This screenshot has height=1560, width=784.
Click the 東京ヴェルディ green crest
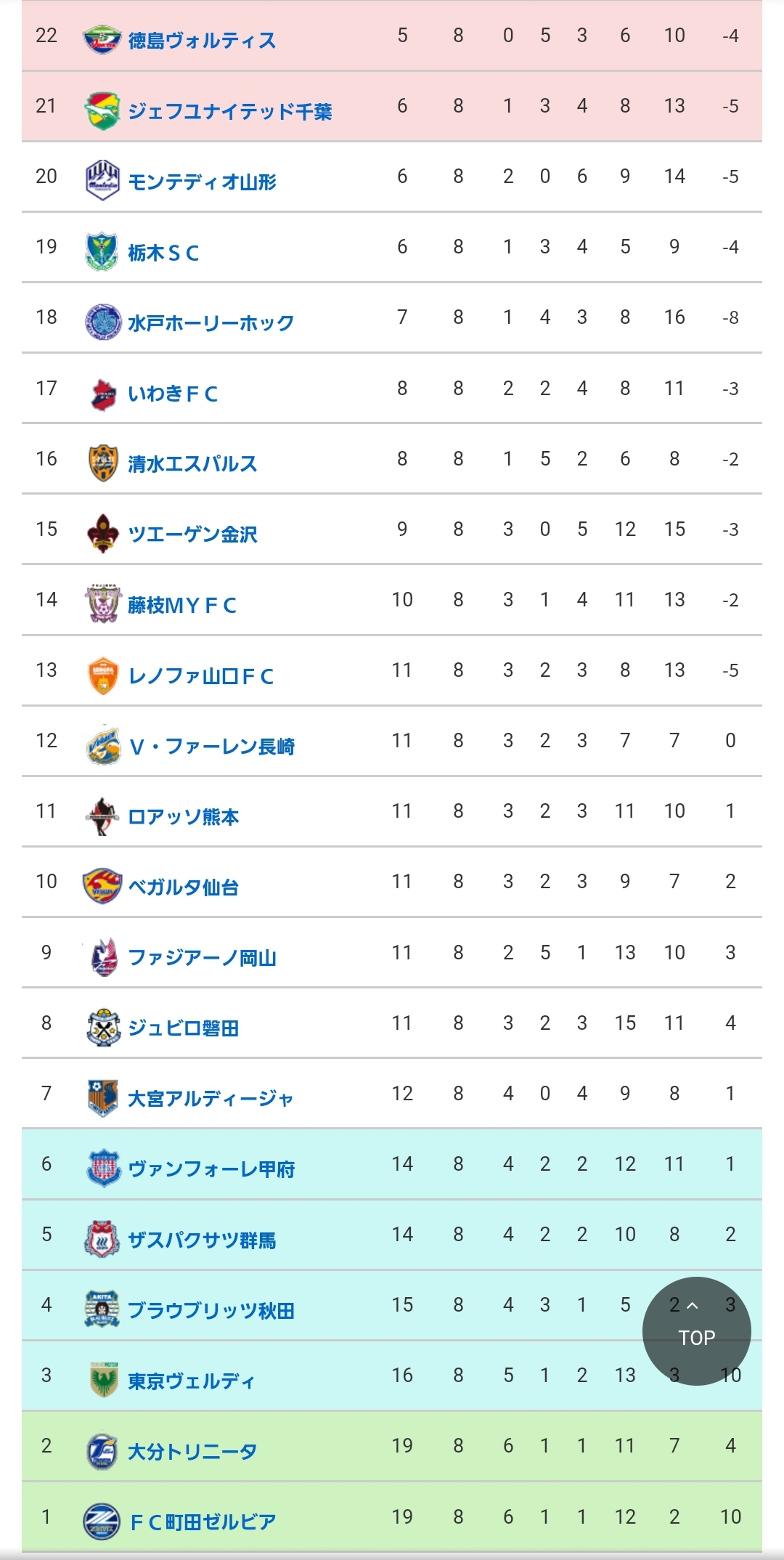(102, 1380)
